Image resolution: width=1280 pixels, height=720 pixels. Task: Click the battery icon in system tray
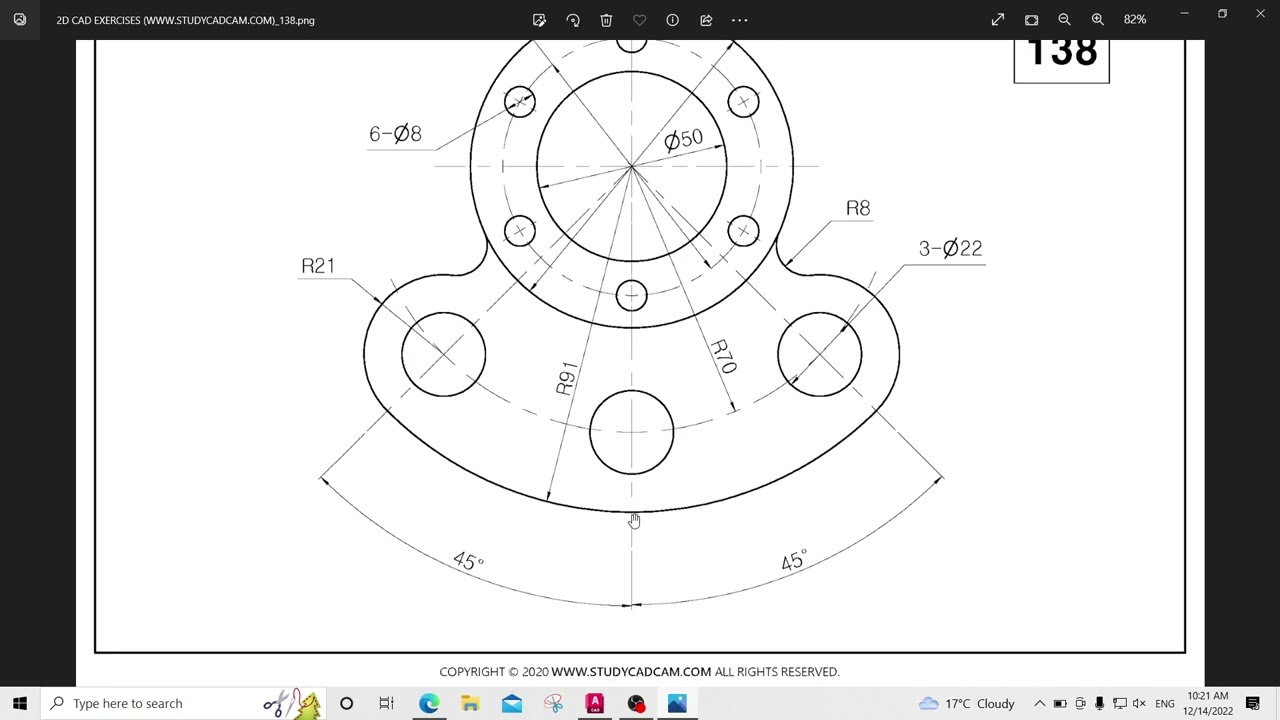pos(1060,703)
